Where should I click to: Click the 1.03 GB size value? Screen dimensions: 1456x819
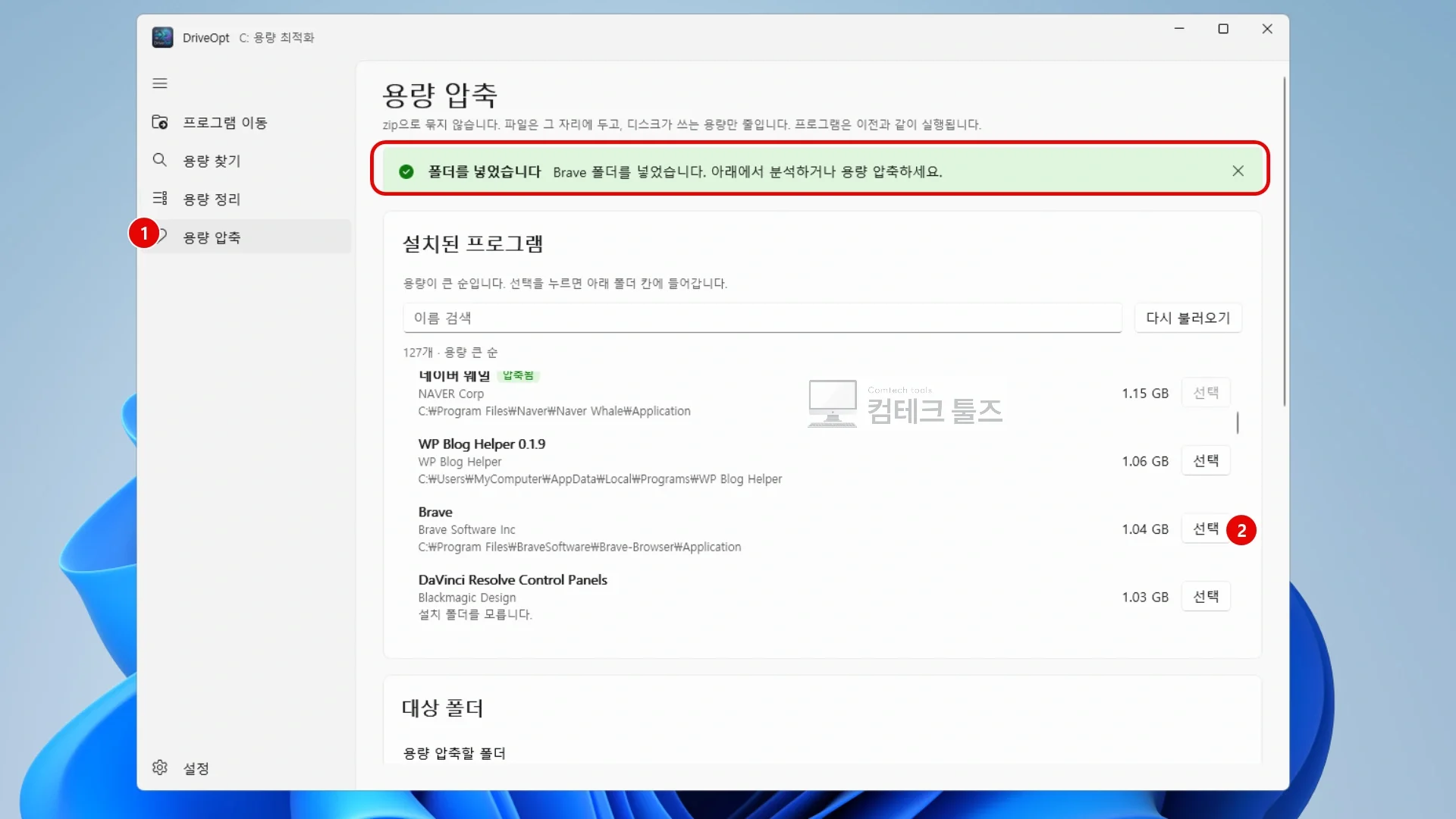point(1145,597)
